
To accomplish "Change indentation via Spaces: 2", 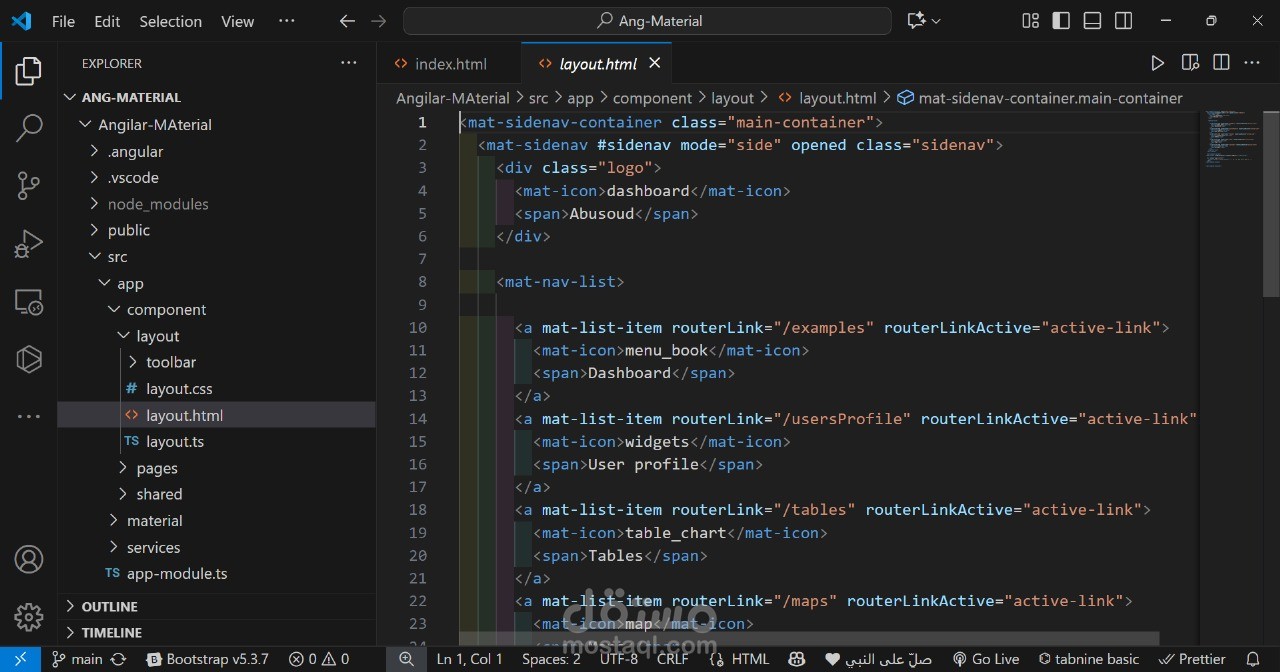I will [x=551, y=659].
